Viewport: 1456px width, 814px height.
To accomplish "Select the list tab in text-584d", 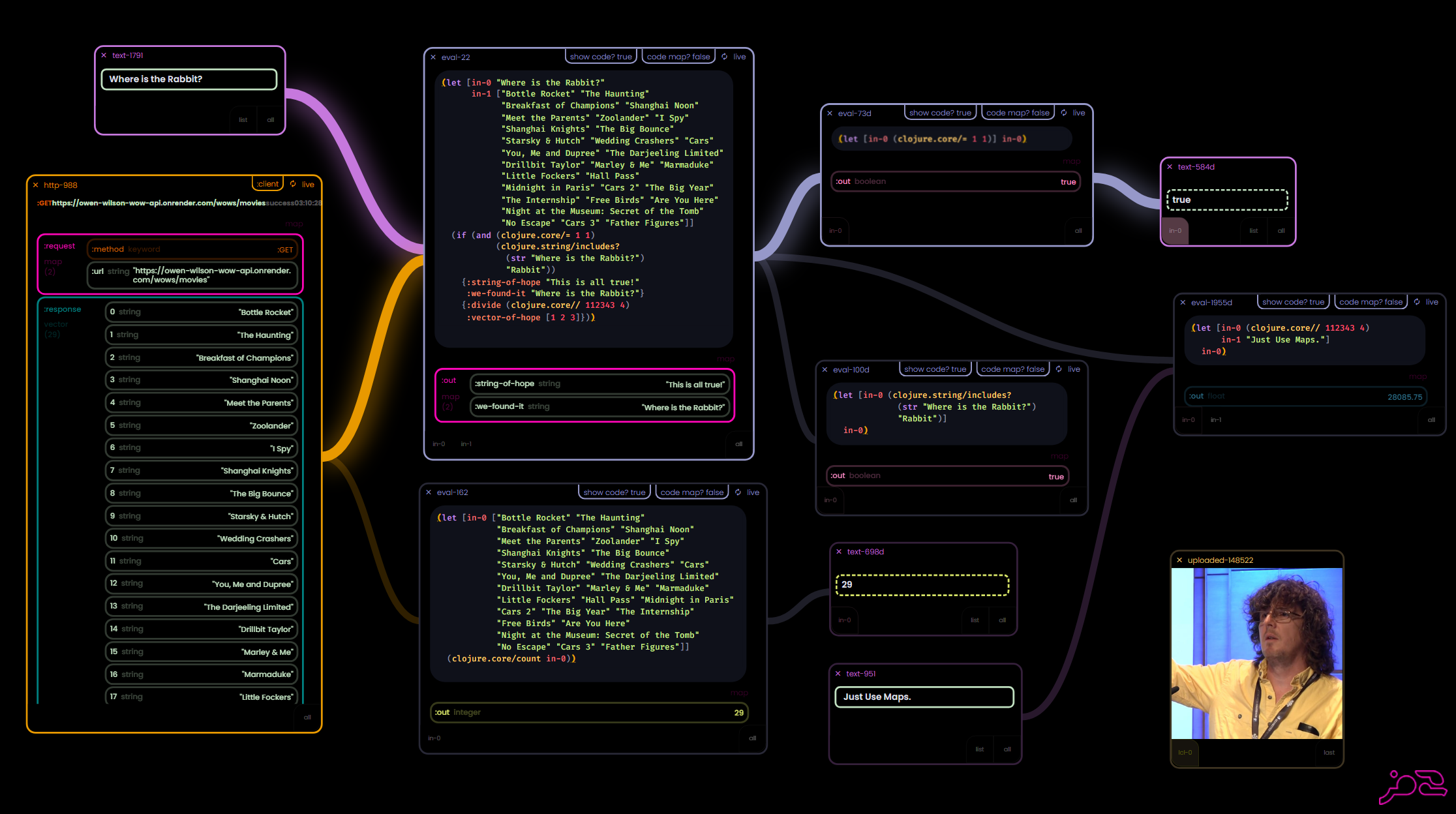I will 1254,231.
